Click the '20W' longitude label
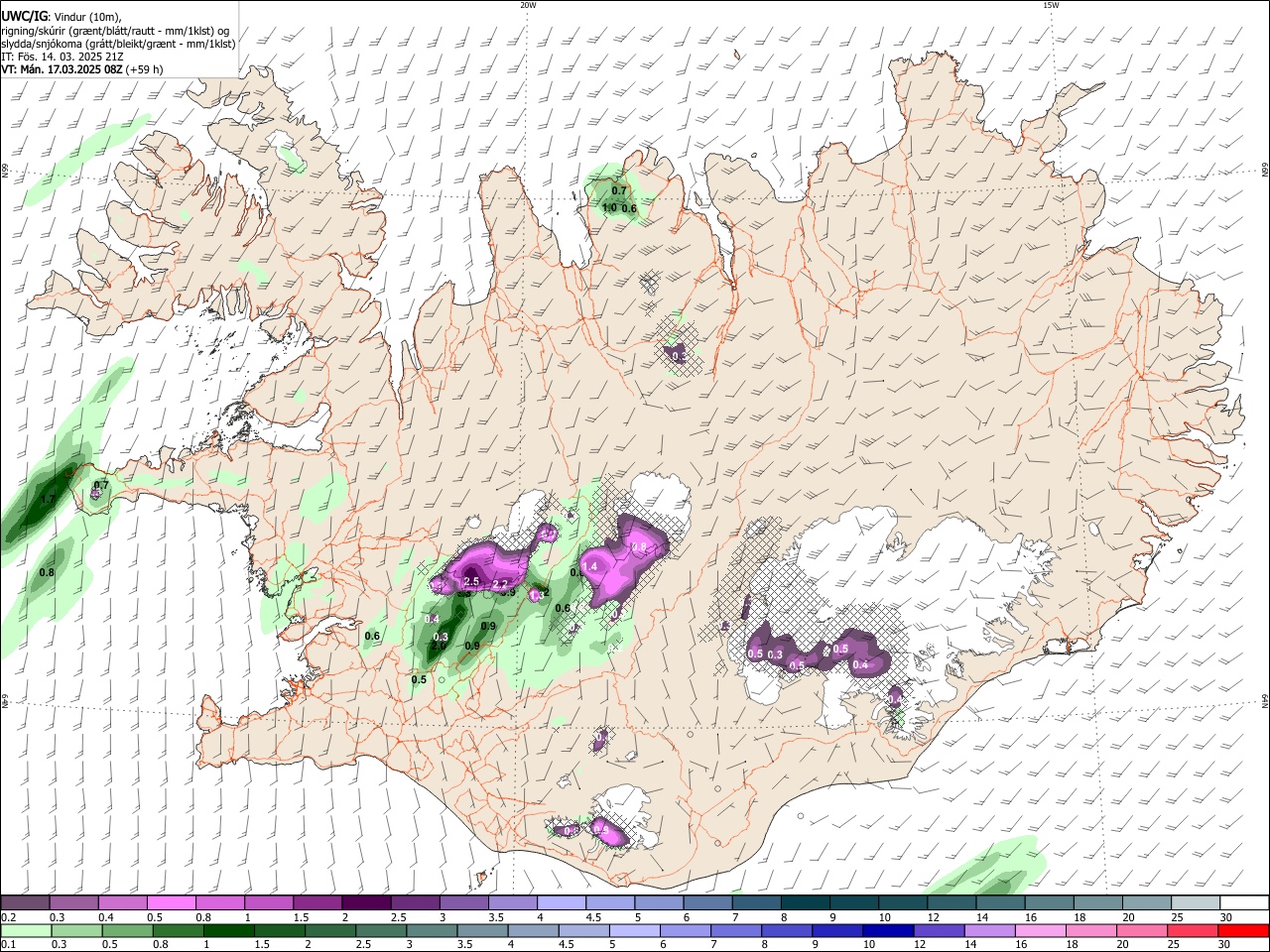Screen dimensions: 1270x952 [x=528, y=5]
